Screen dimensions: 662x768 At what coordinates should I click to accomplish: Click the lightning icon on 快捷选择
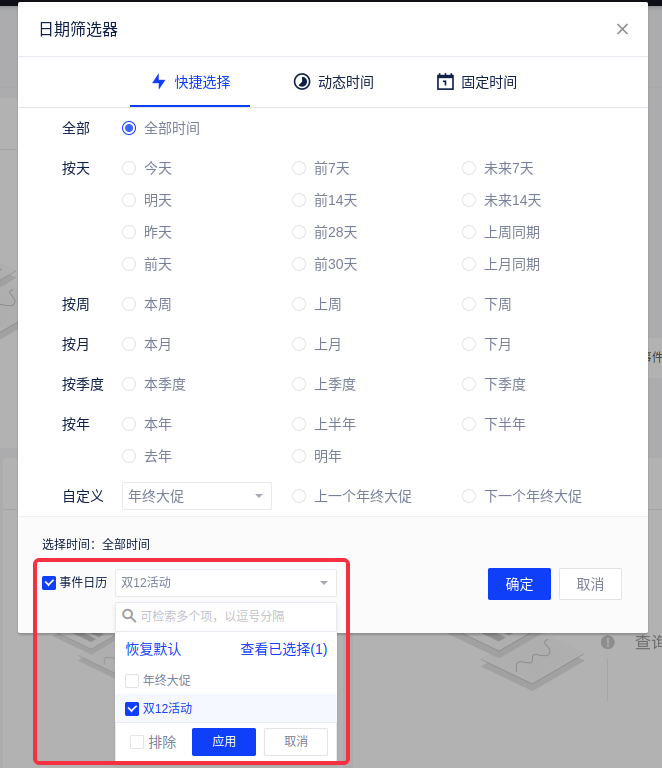click(158, 82)
